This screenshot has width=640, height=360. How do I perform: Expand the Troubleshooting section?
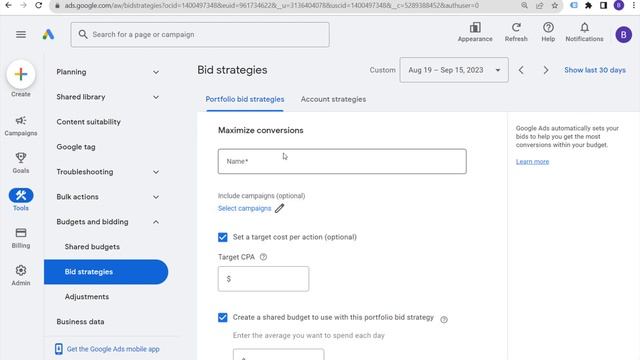click(156, 172)
